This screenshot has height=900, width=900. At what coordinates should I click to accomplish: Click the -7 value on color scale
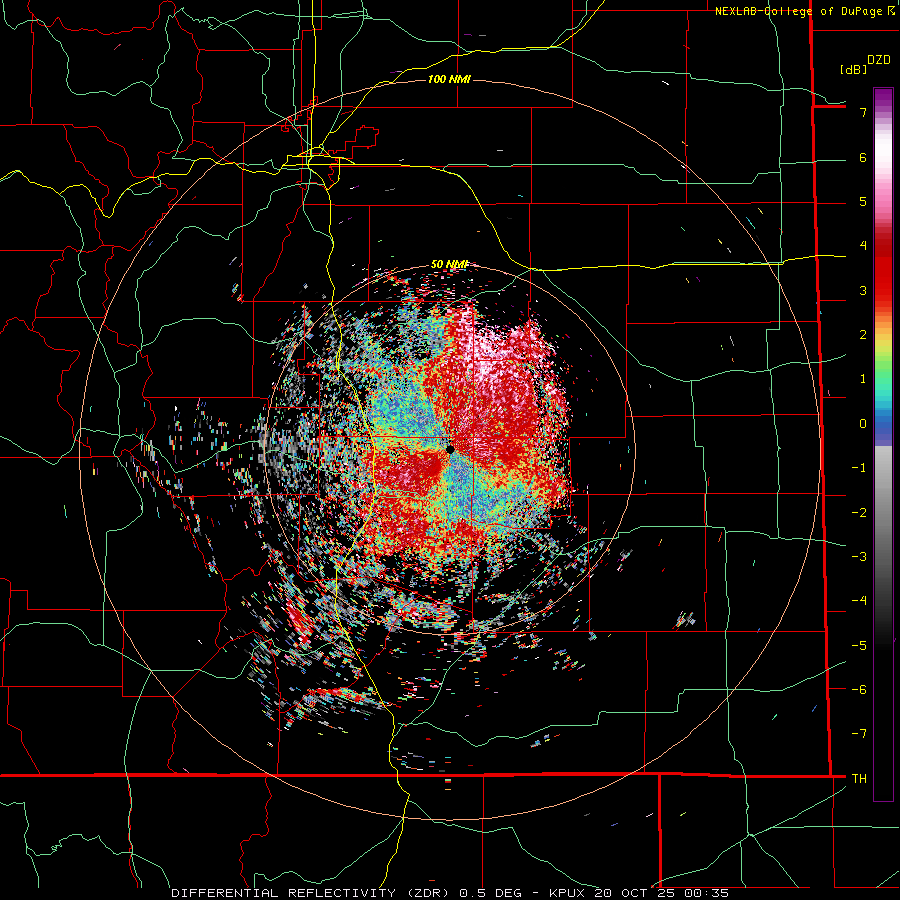859,734
